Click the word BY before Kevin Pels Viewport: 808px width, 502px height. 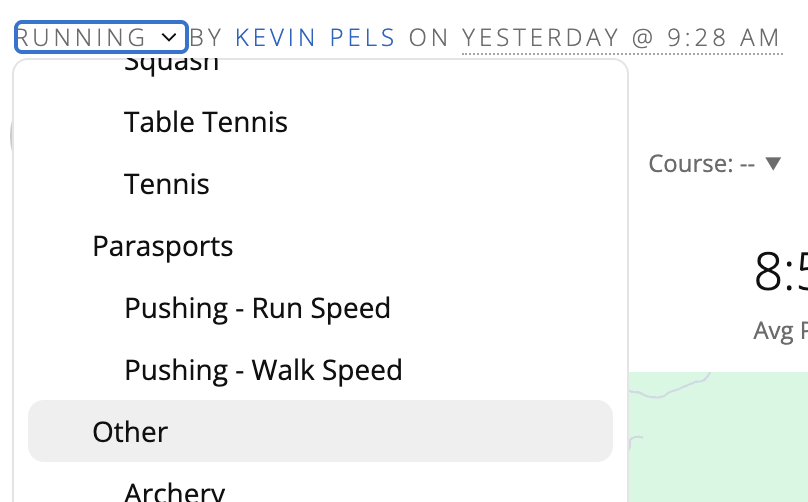tap(207, 38)
